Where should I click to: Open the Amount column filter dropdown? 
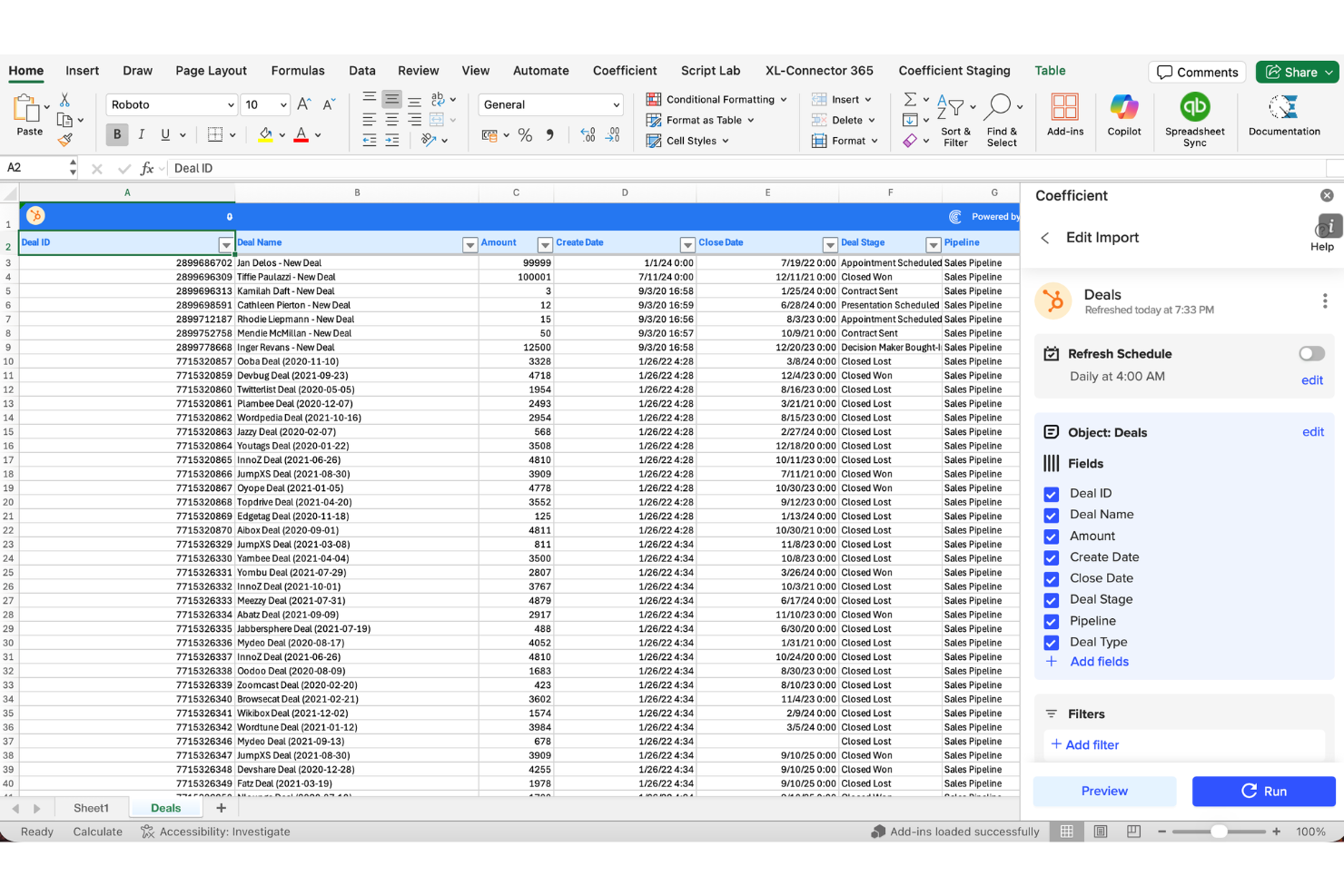[x=544, y=244]
